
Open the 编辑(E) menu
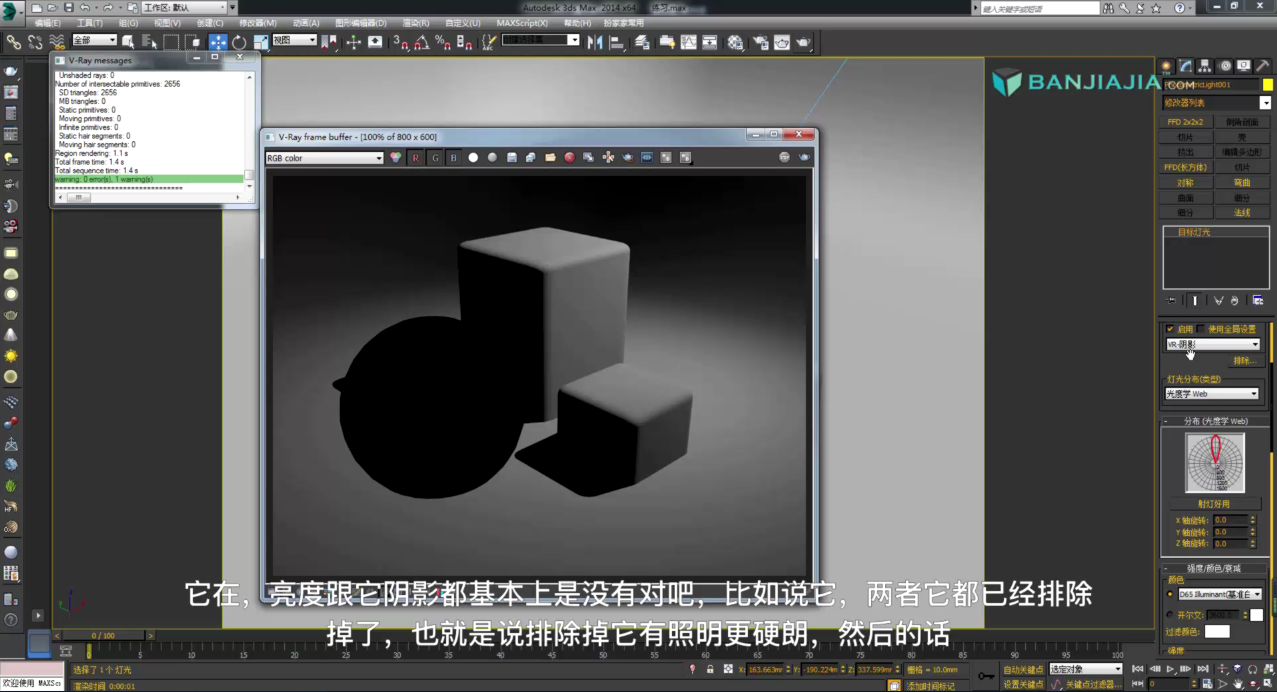click(x=47, y=23)
